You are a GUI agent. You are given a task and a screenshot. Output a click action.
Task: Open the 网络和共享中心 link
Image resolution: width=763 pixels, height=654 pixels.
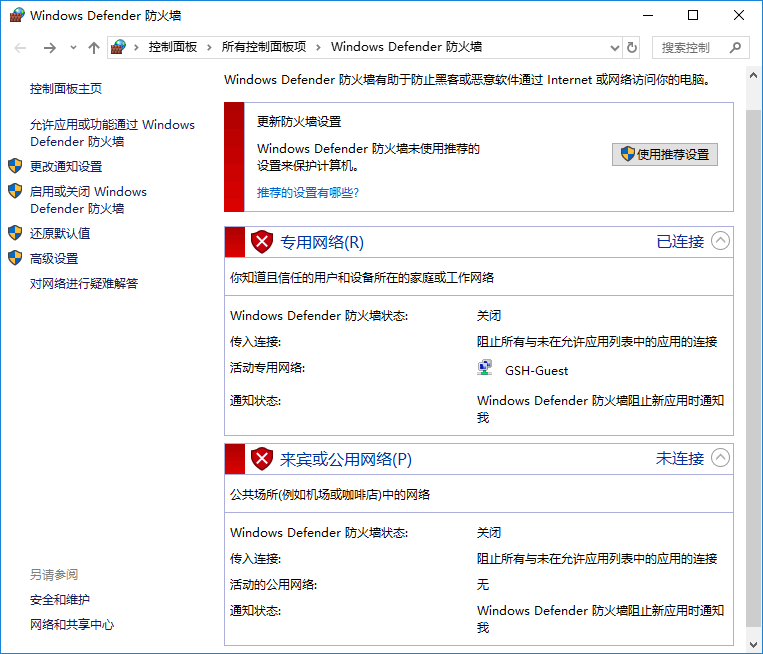tap(72, 624)
